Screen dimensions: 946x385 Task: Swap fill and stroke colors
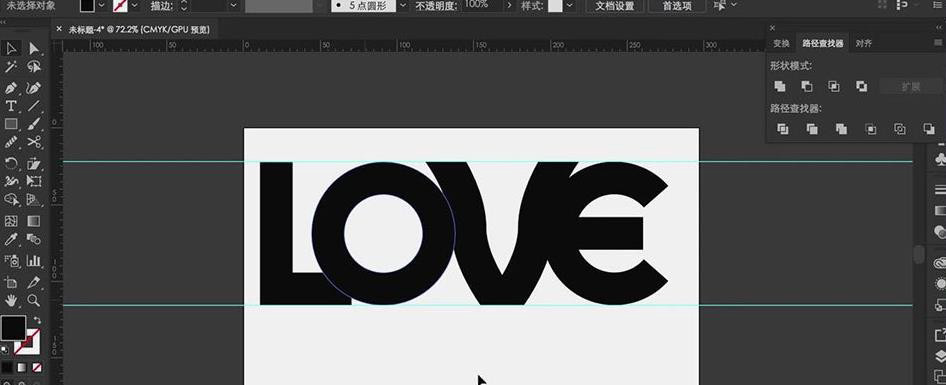(37, 319)
